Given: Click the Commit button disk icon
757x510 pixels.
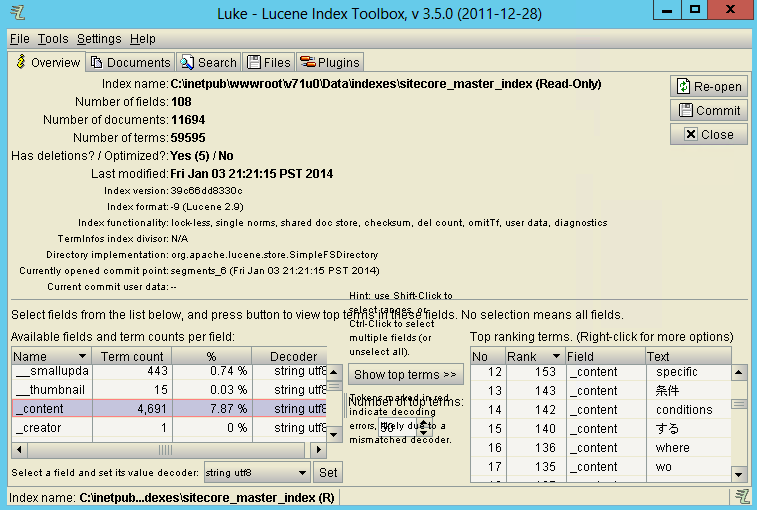Looking at the screenshot, I should [x=686, y=110].
